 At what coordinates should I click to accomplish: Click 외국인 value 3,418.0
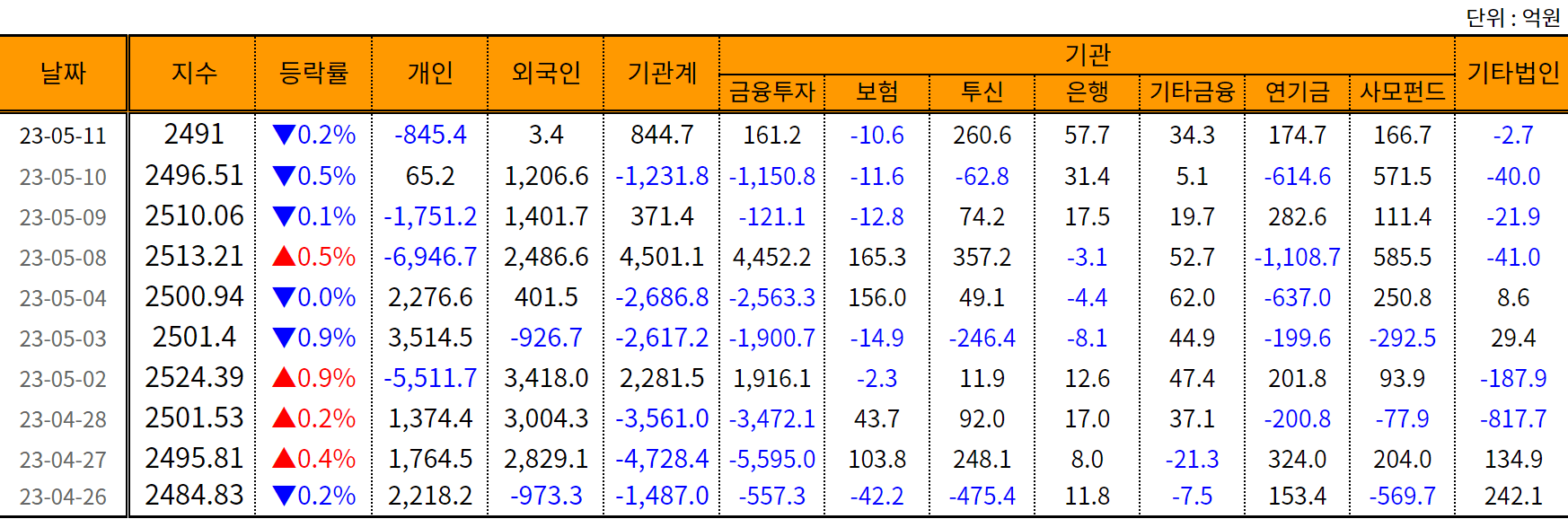tap(546, 378)
